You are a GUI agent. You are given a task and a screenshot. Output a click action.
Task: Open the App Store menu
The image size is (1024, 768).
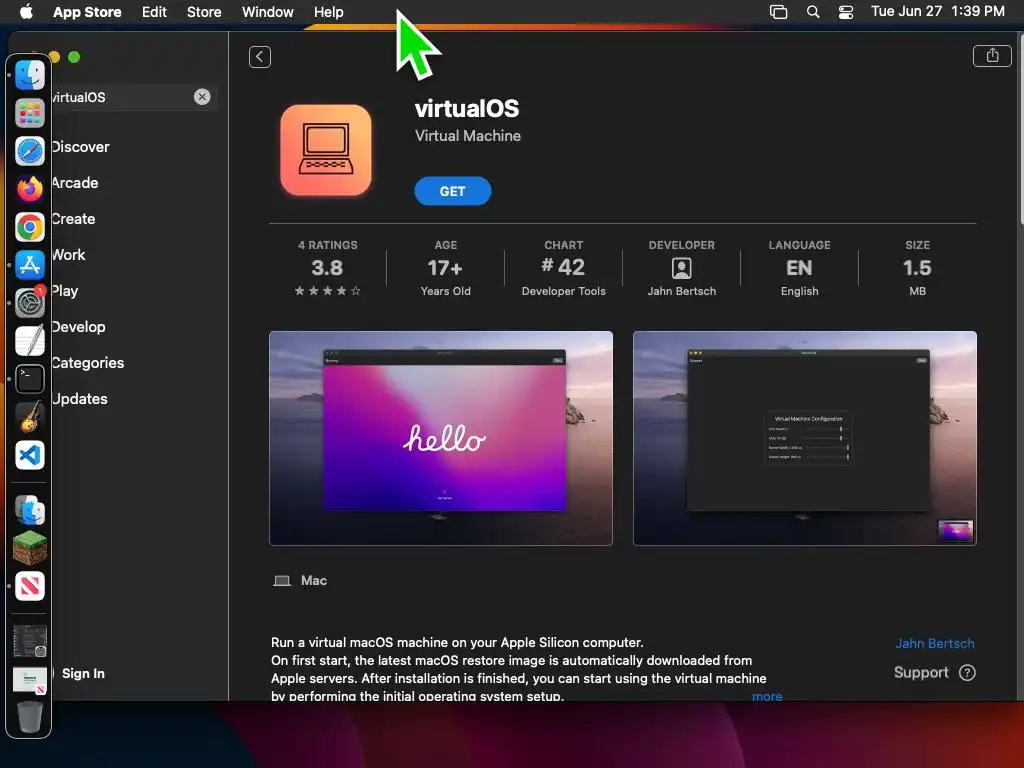pyautogui.click(x=87, y=12)
